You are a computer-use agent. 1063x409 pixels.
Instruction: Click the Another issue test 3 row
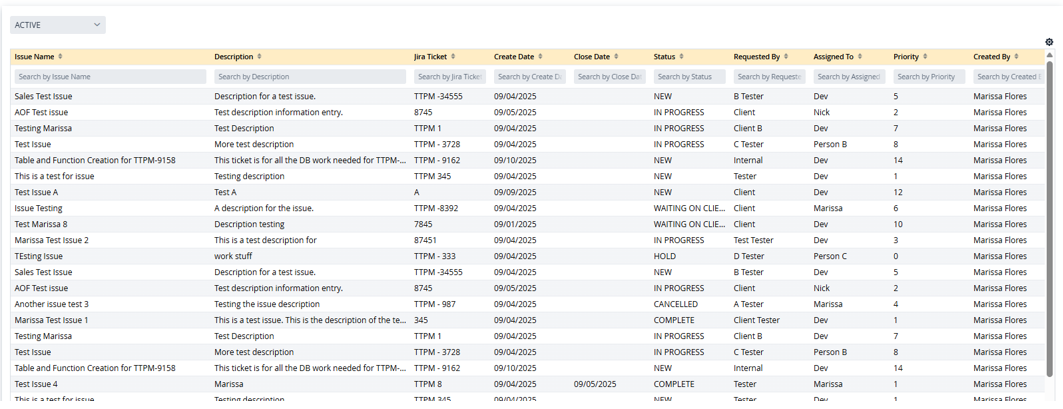pyautogui.click(x=51, y=304)
